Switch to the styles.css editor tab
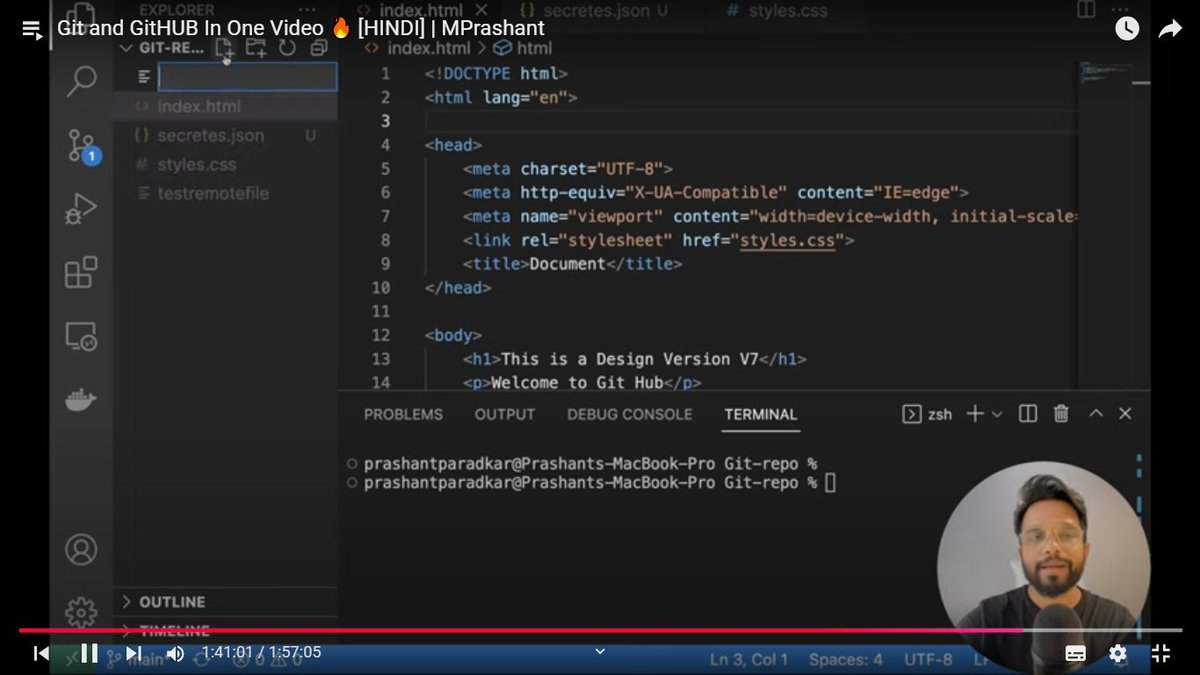 tap(777, 11)
